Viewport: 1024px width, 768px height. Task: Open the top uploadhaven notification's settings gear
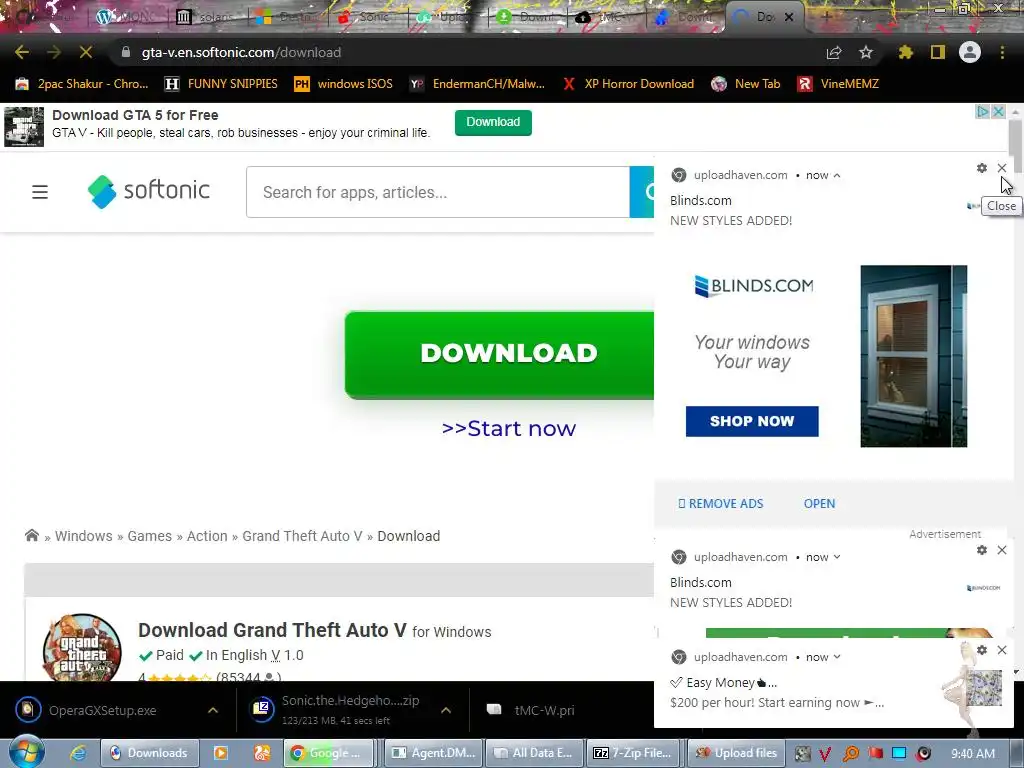tap(982, 168)
